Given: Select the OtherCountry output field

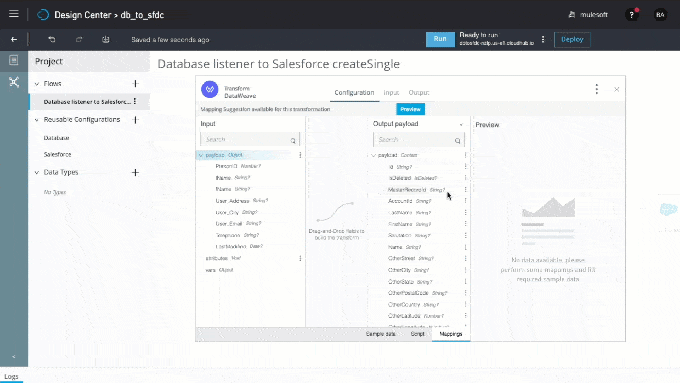Looking at the screenshot, I should click(414, 304).
